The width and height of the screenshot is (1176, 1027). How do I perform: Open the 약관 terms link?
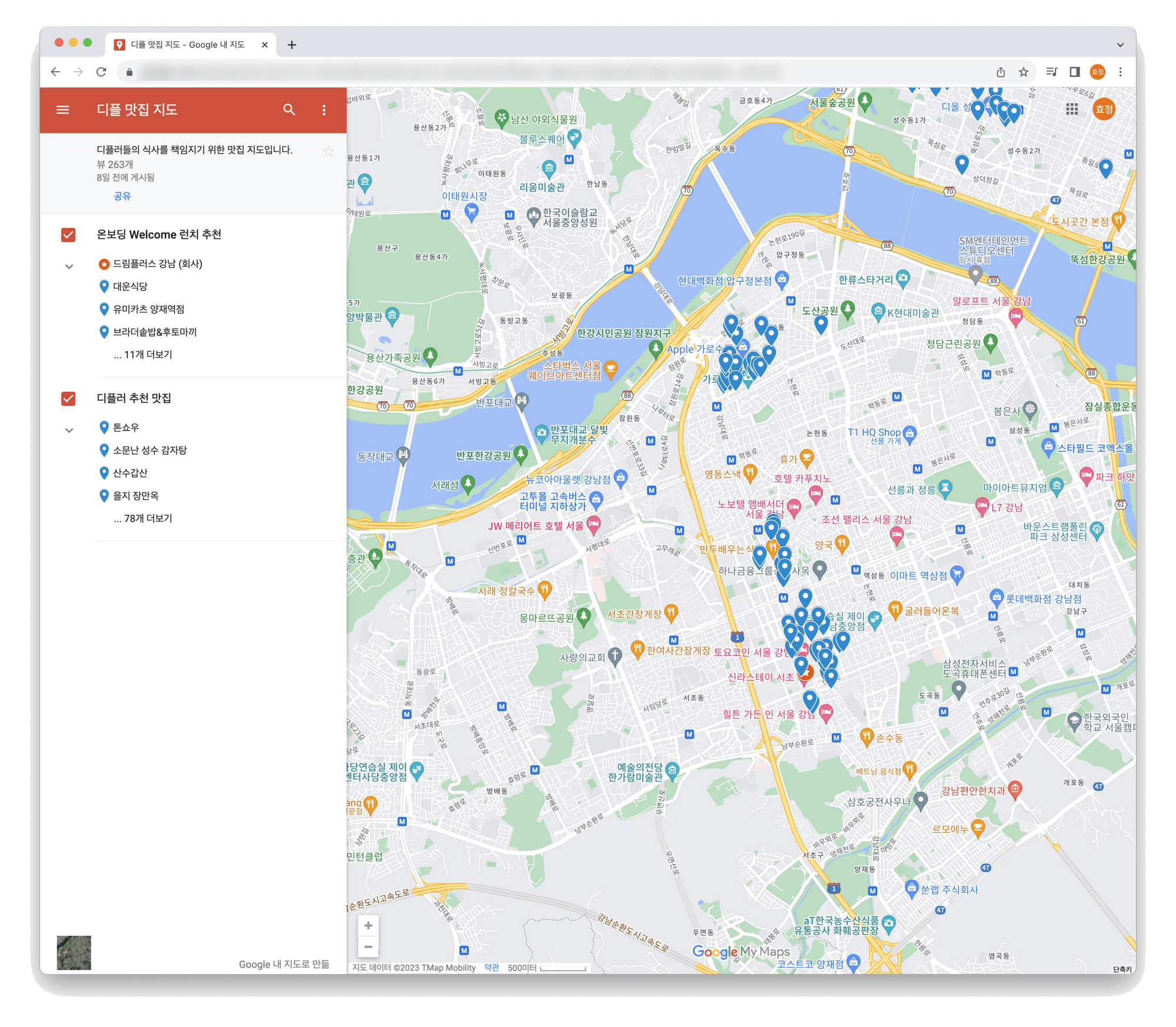click(x=491, y=967)
